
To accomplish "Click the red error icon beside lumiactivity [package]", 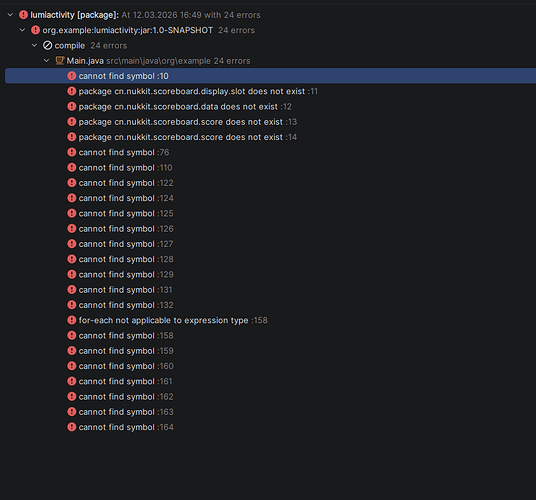I will point(23,15).
